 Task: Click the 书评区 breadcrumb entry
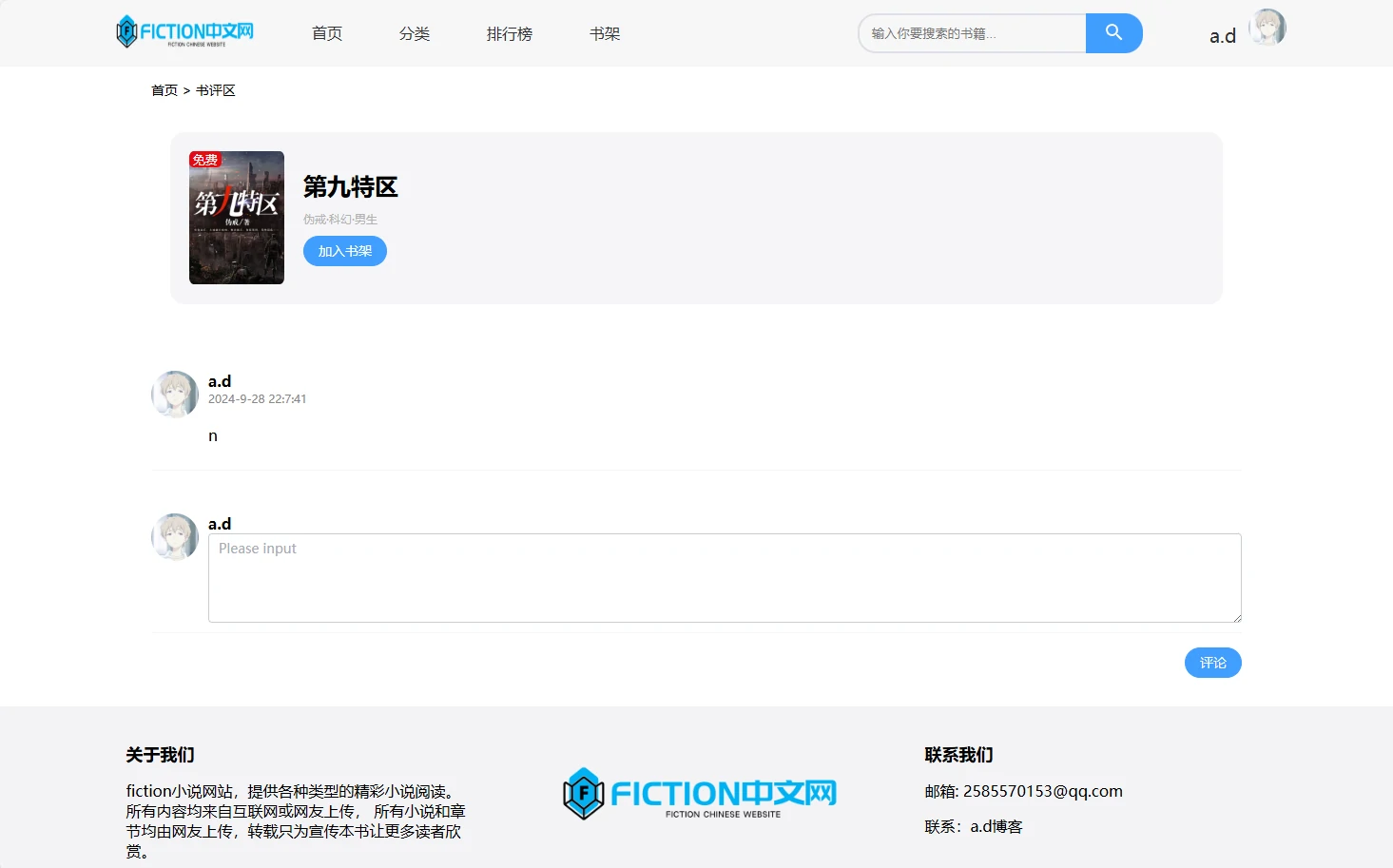pos(216,89)
